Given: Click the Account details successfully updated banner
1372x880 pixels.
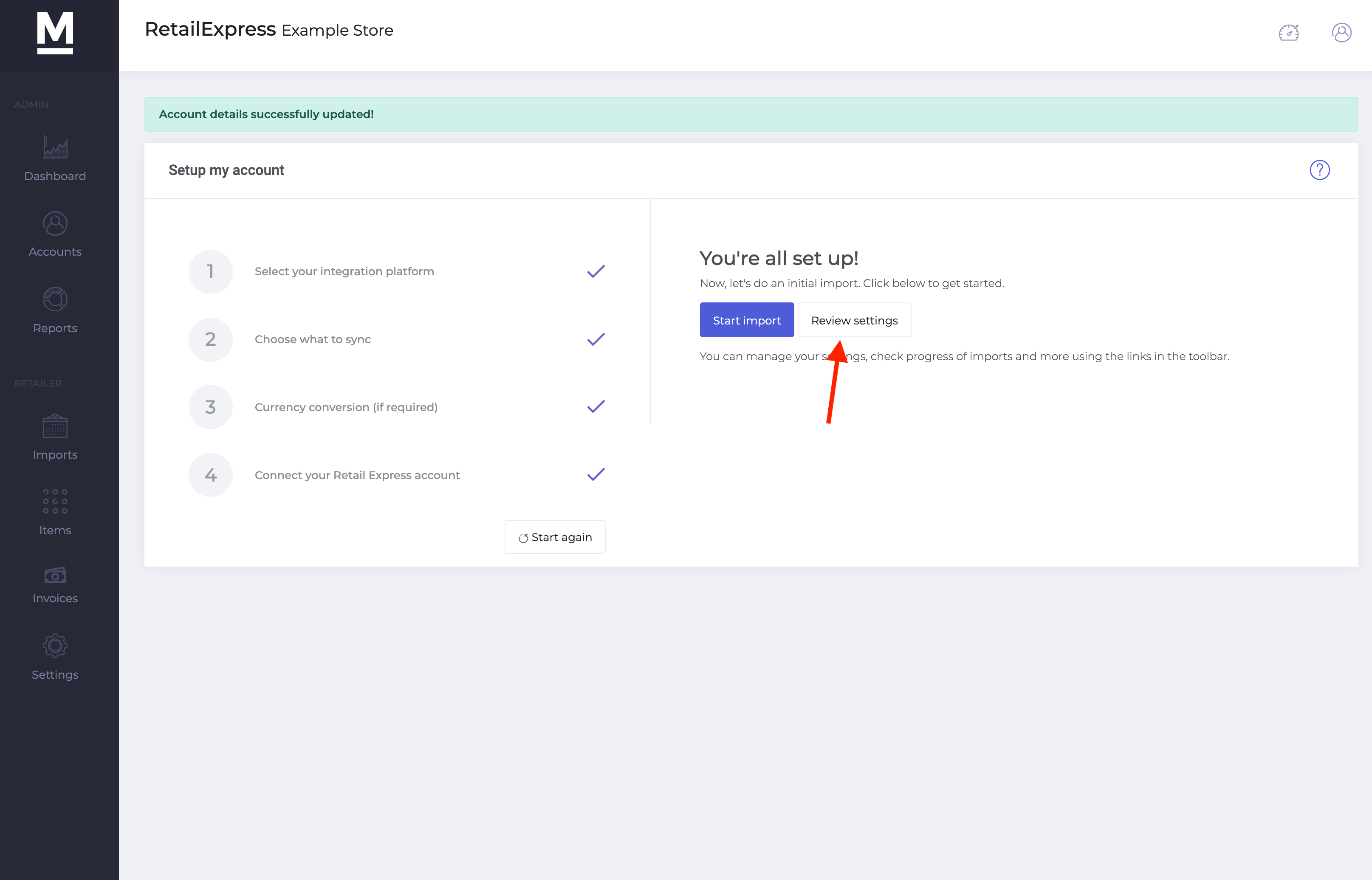Looking at the screenshot, I should 751,114.
